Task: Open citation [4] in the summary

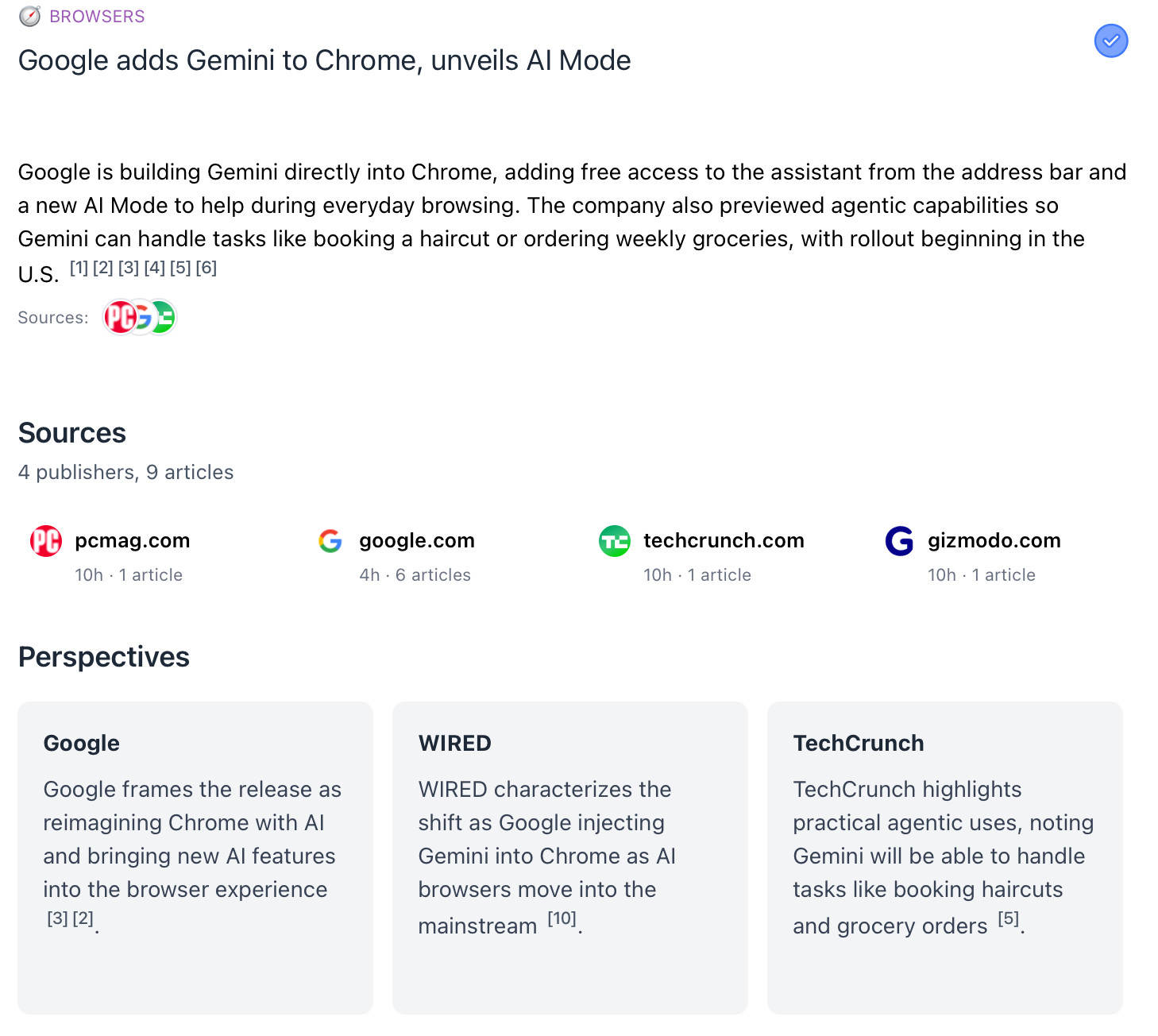Action: 155,268
